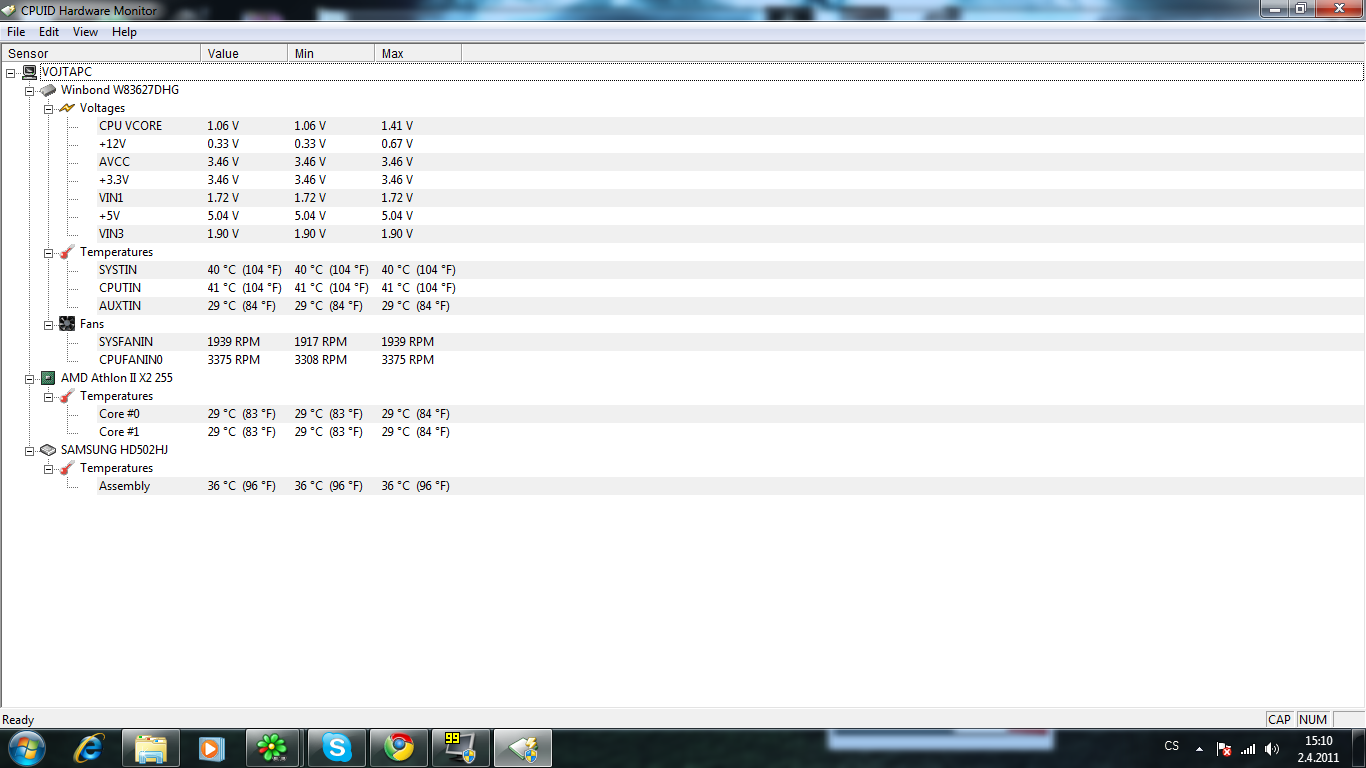Click the 1.41 V max VCORE value

[397, 126]
